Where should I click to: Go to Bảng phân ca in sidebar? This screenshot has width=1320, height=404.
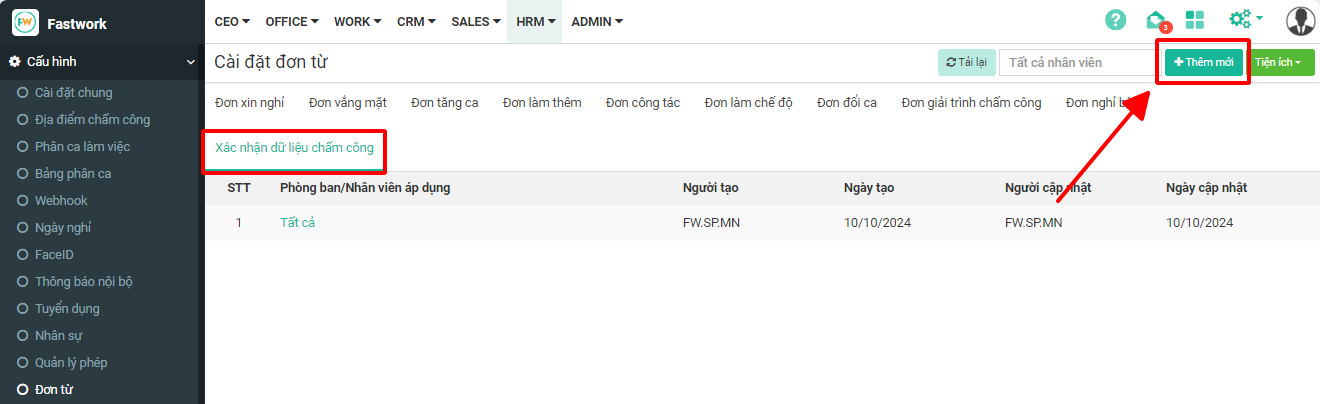point(73,174)
